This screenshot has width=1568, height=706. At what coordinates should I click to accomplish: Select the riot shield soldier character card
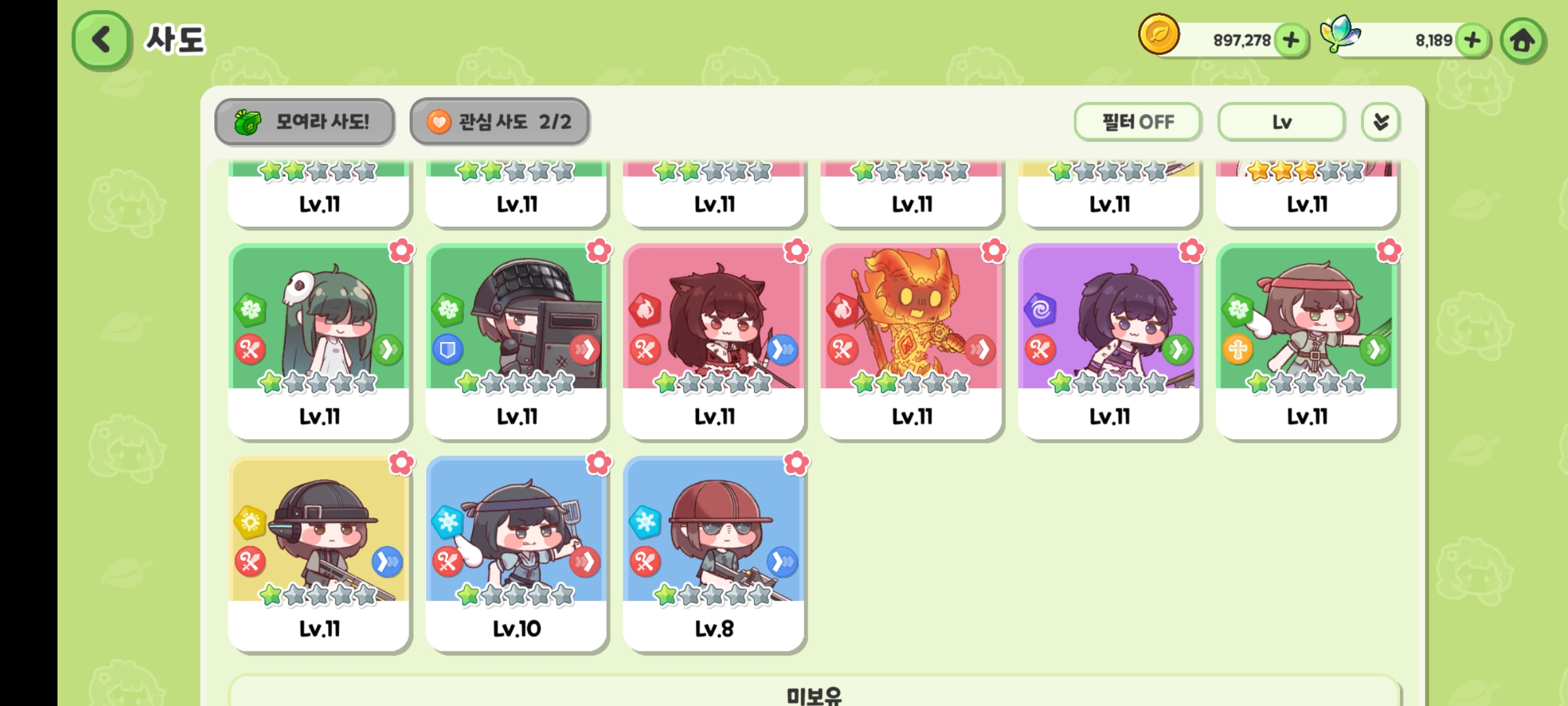(x=517, y=341)
